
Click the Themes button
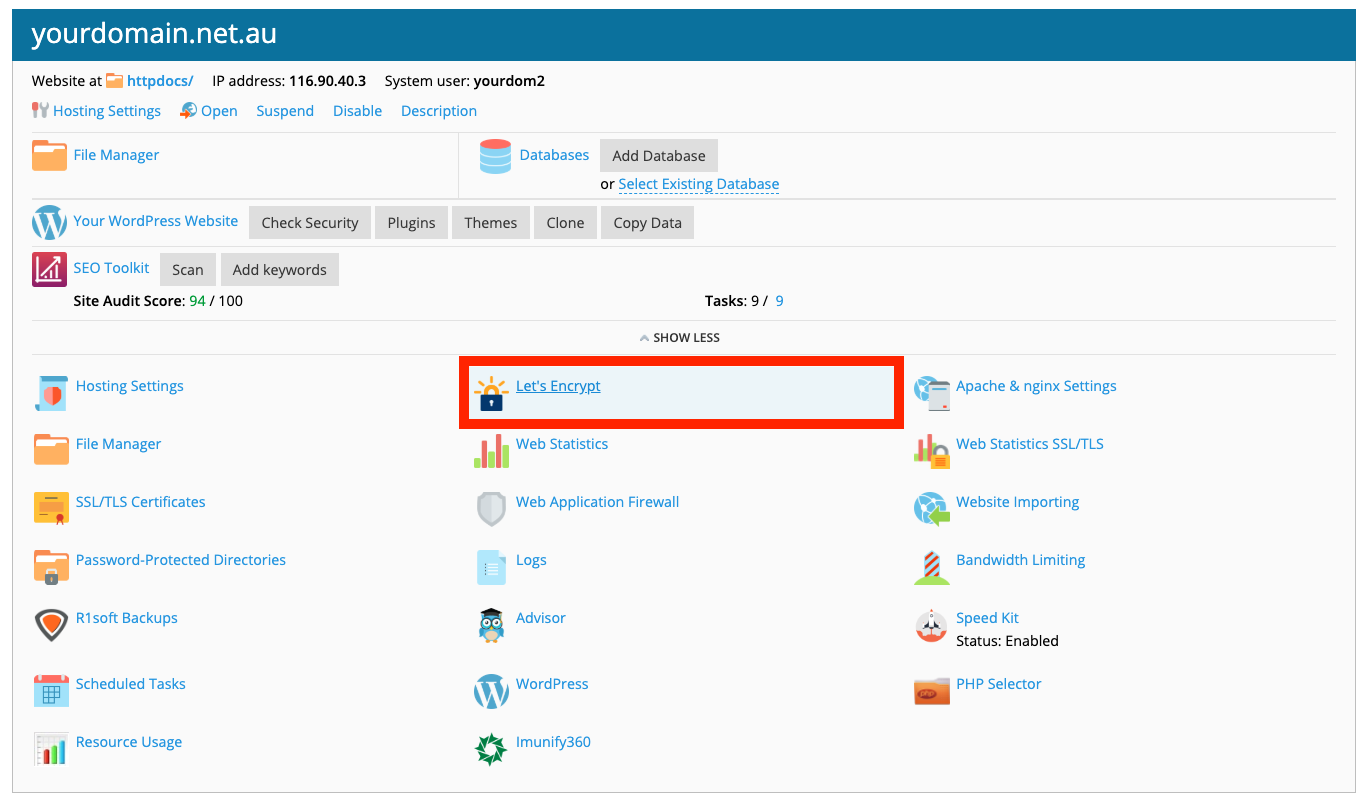tap(491, 223)
